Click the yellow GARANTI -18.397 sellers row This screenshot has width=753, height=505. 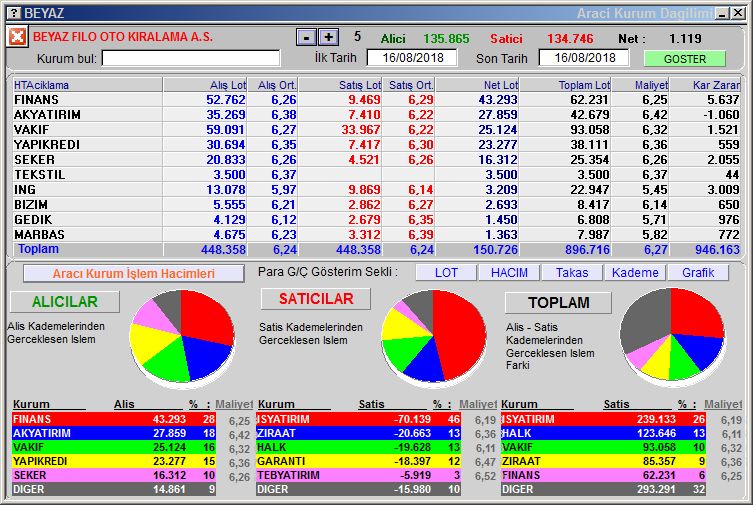(x=359, y=461)
